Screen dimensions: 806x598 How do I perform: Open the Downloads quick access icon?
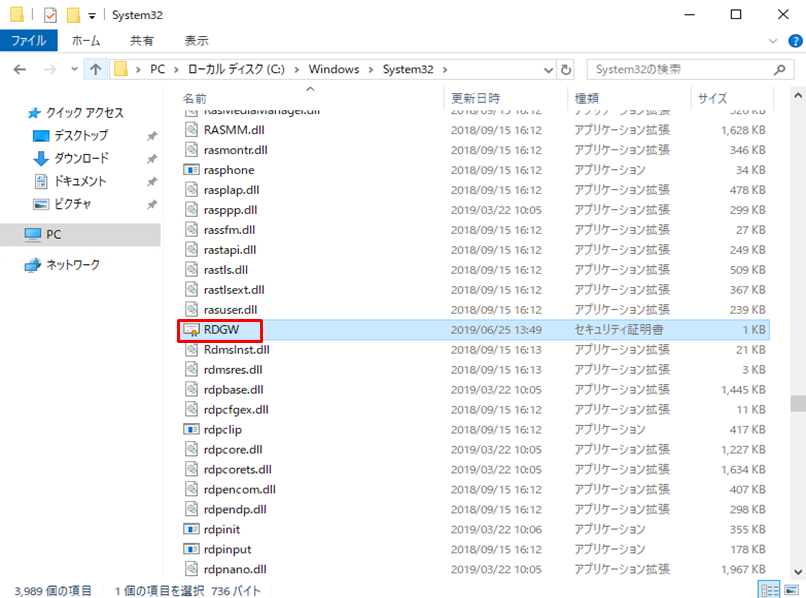[x=41, y=158]
